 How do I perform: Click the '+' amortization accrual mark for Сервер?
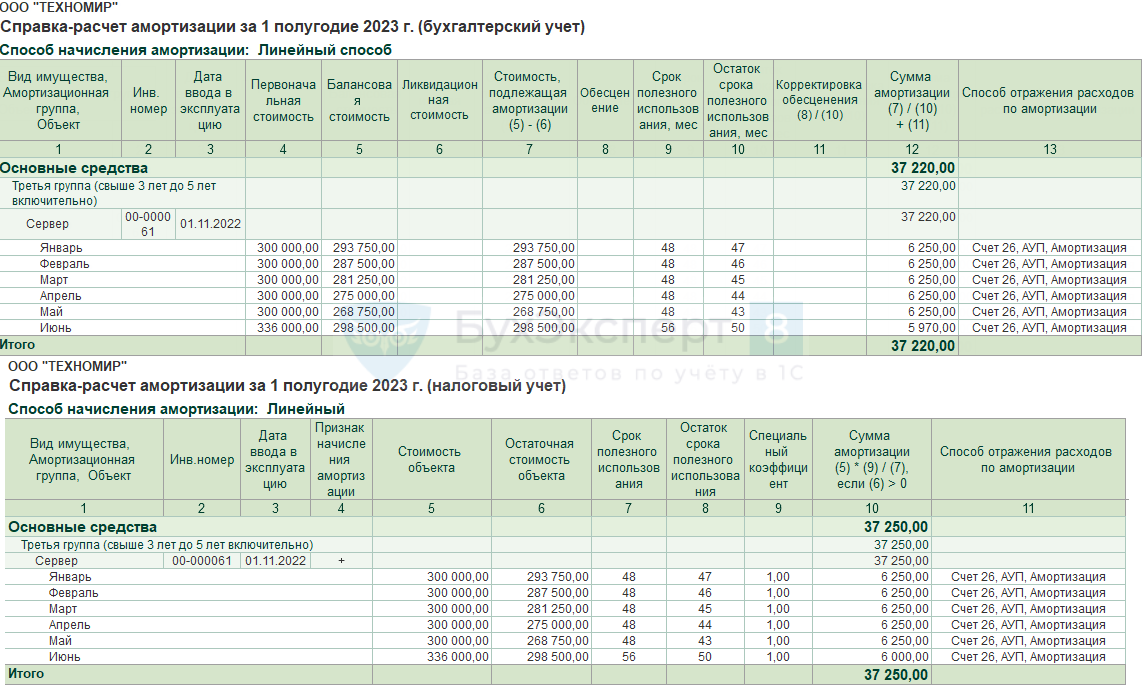coord(341,561)
